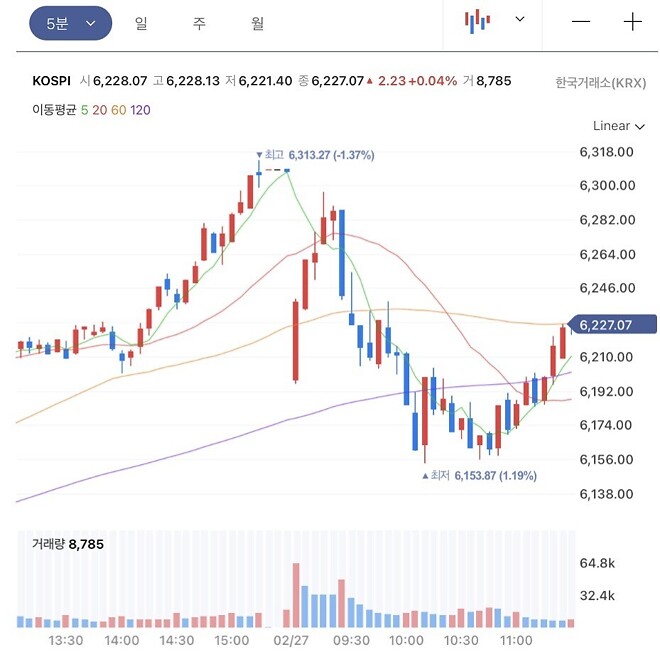Select the 최고 6,313.27 high marker
The width and height of the screenshot is (660, 669).
(315, 155)
